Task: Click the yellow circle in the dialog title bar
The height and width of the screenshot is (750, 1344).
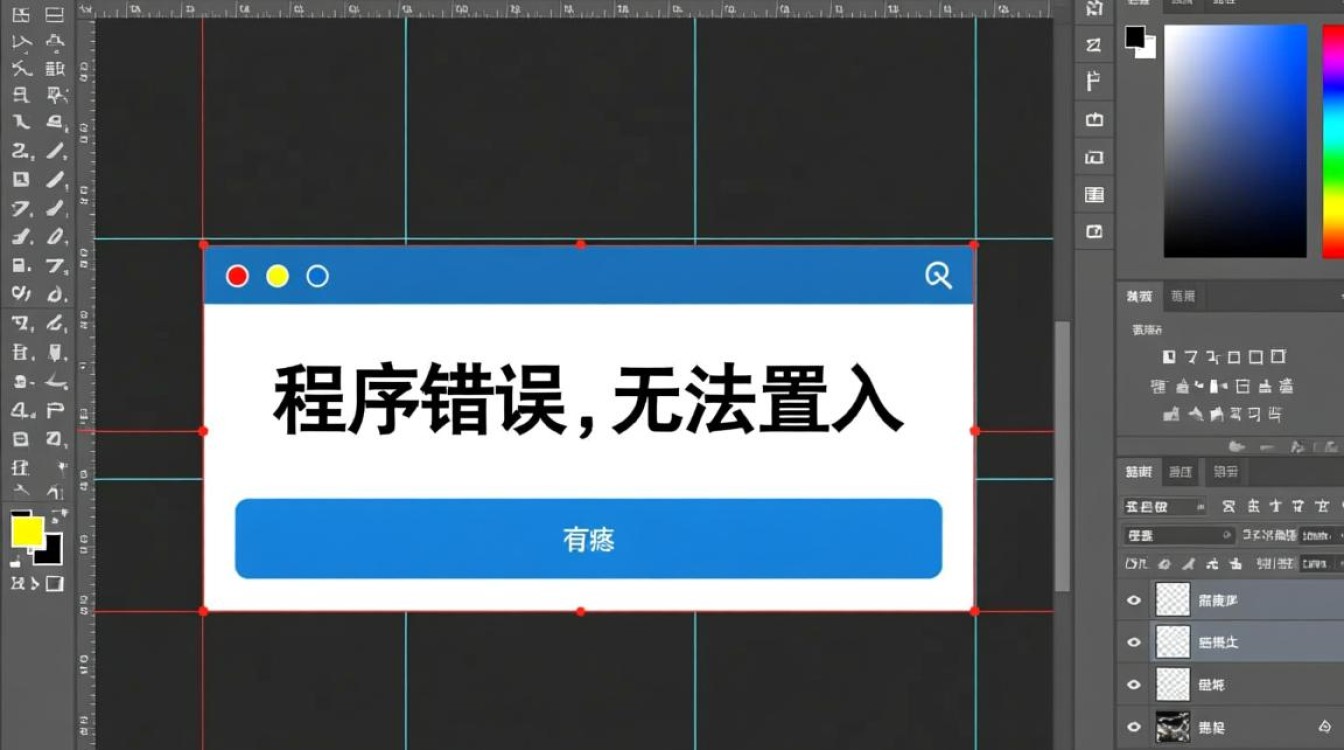Action: point(277,276)
